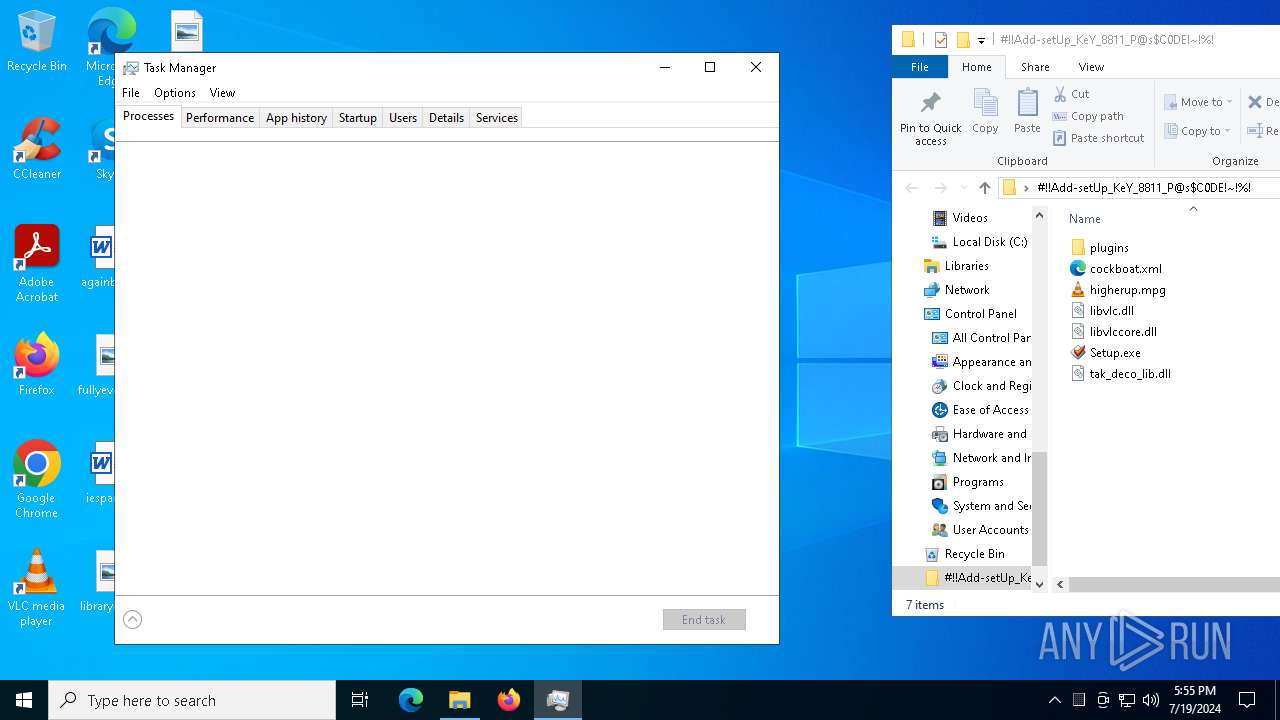This screenshot has width=1280, height=720.
Task: Click the Task View taskbar icon
Action: click(x=360, y=700)
